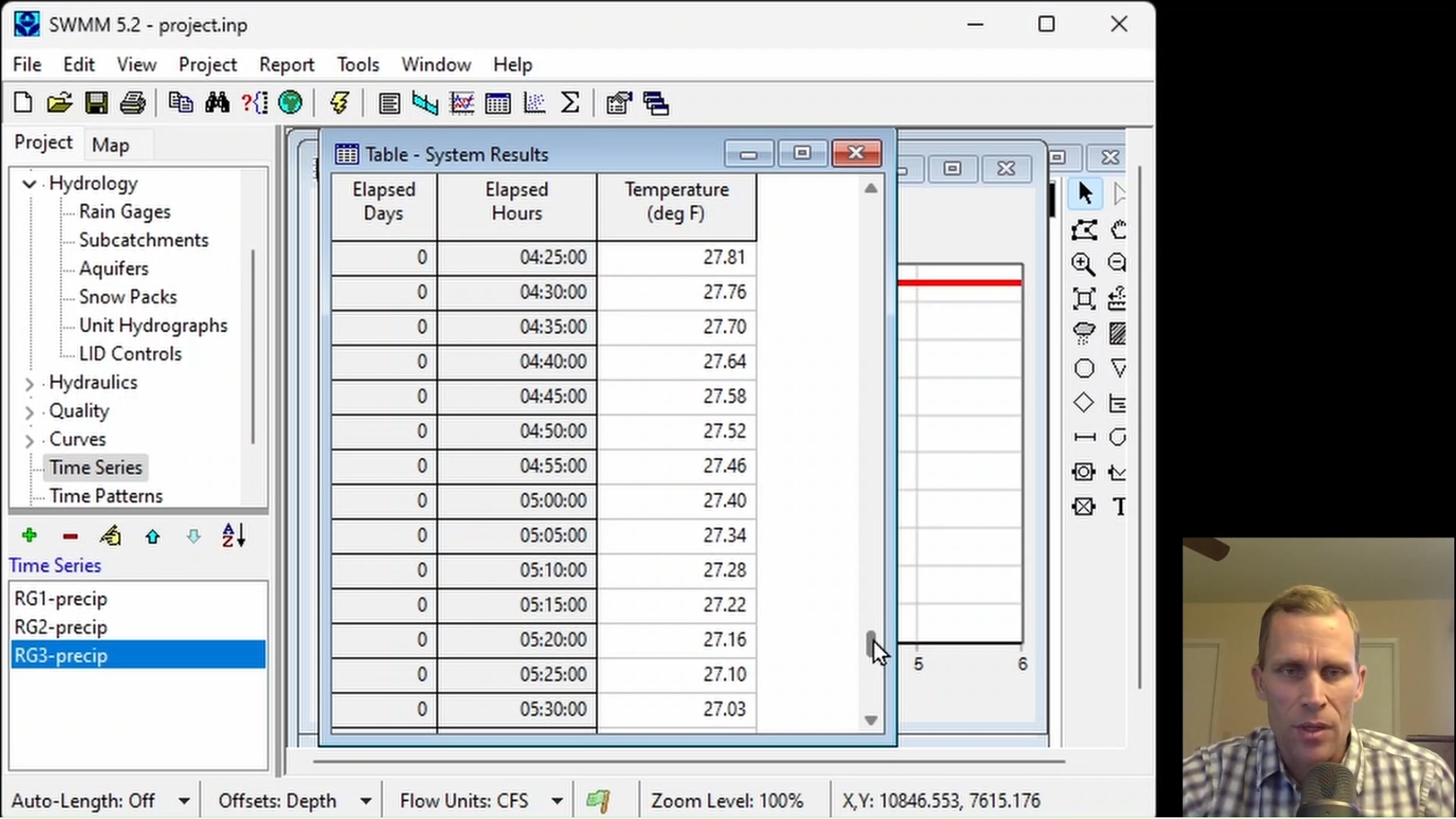Save the current project
The height and width of the screenshot is (819, 1456).
click(96, 103)
